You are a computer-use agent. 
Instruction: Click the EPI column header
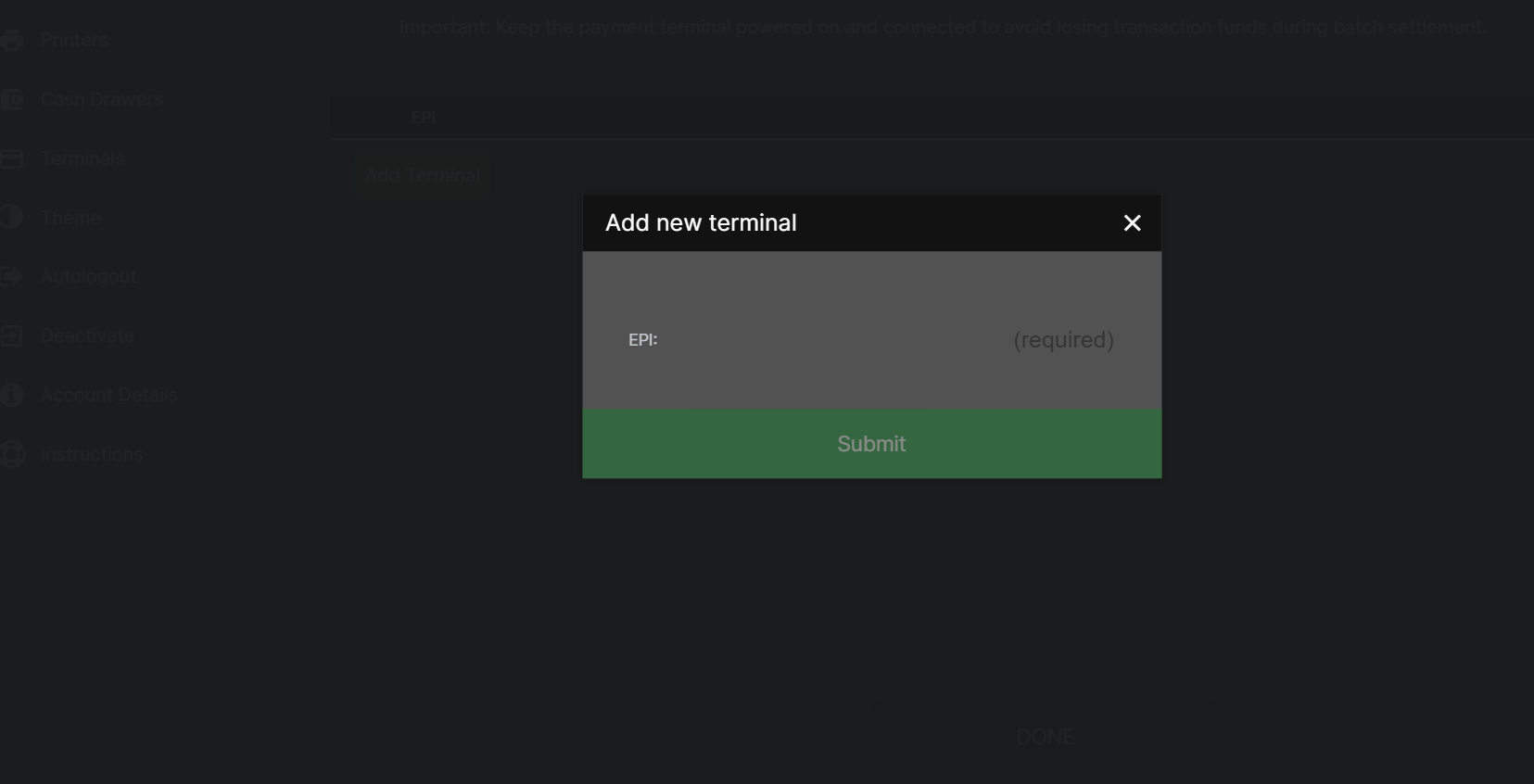point(423,118)
